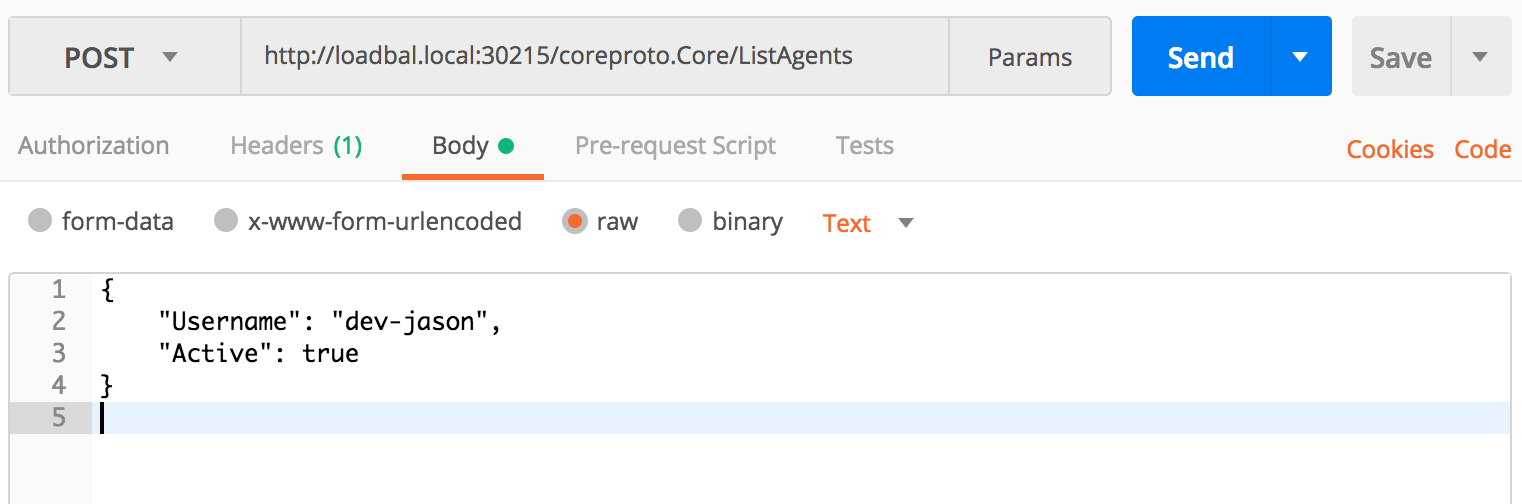Switch to the Authorization tab
Image resolution: width=1522 pixels, height=504 pixels.
pyautogui.click(x=94, y=146)
